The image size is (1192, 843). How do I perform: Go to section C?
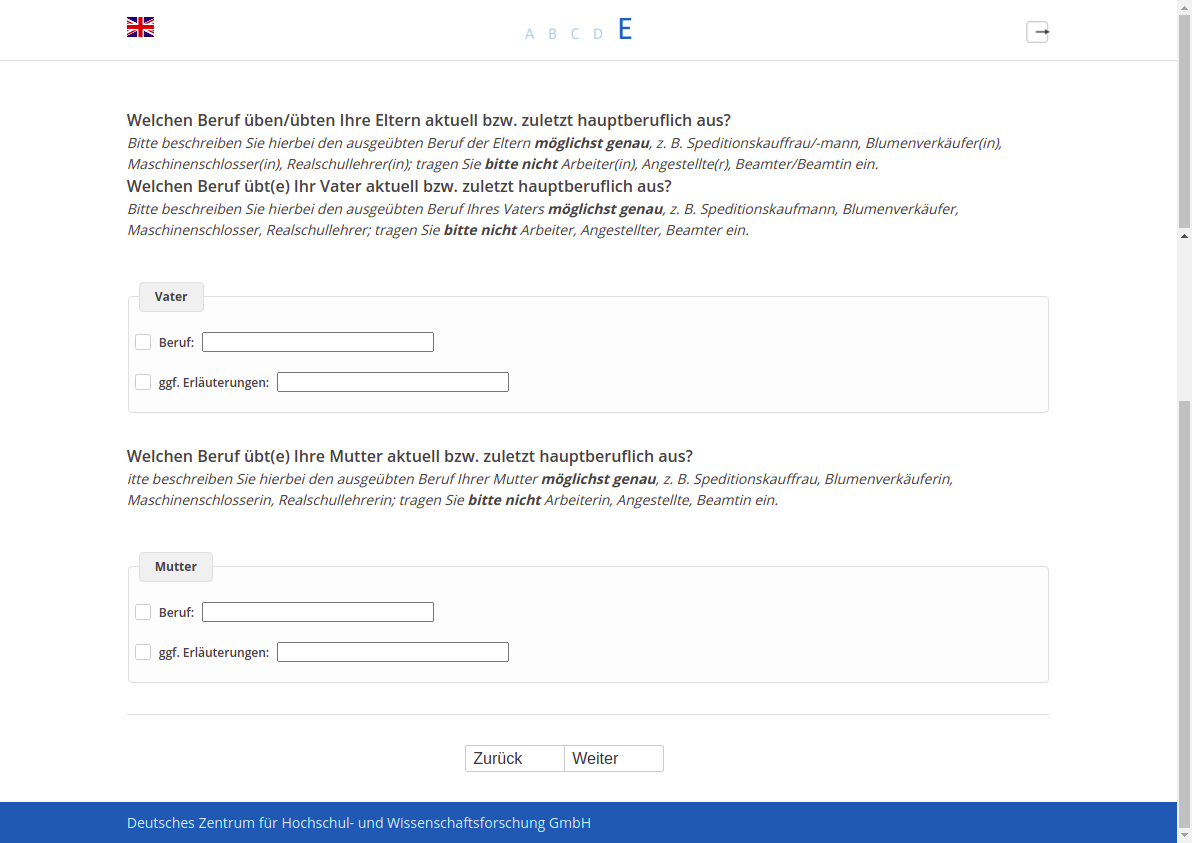575,34
